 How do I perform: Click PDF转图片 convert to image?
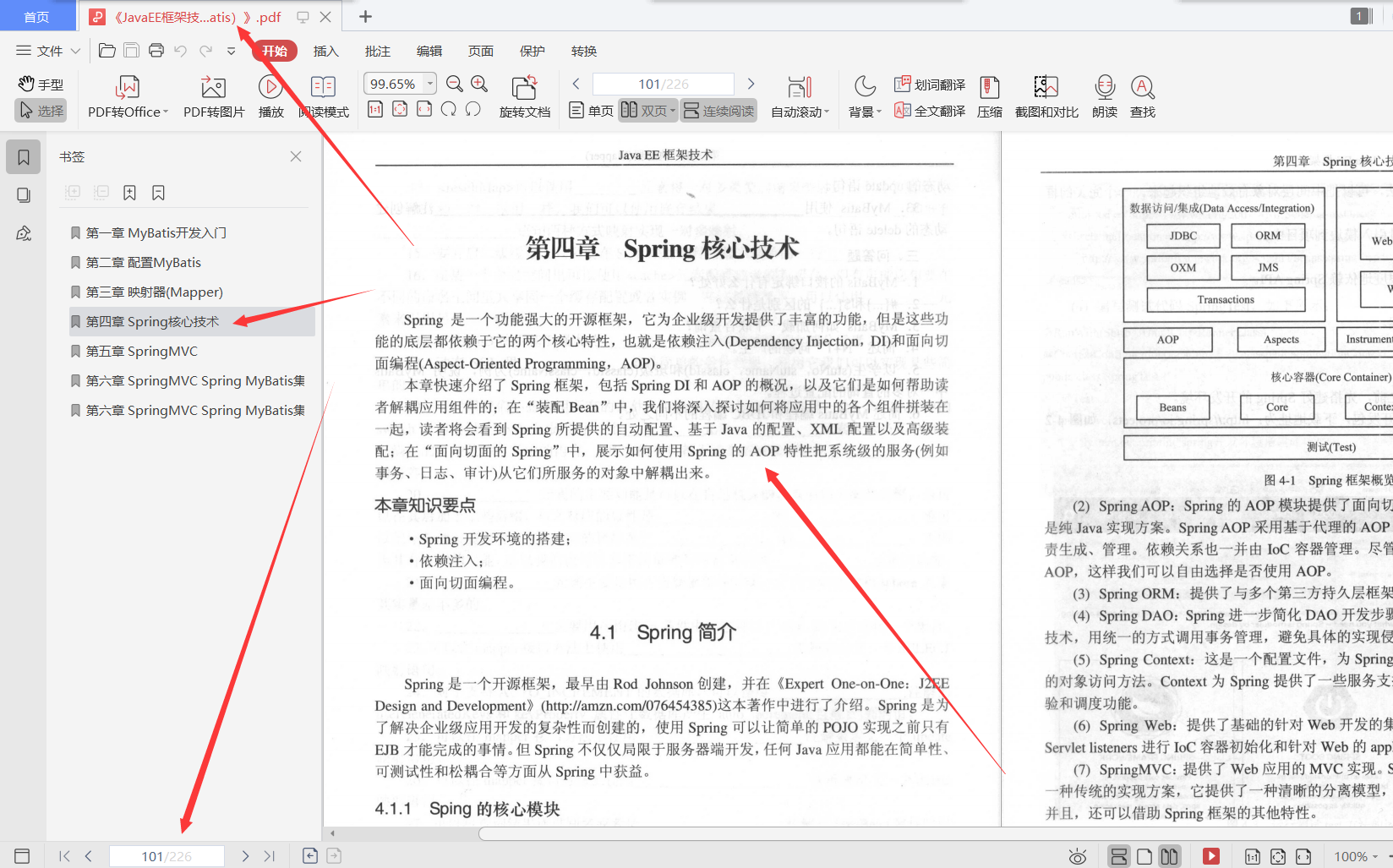click(214, 97)
